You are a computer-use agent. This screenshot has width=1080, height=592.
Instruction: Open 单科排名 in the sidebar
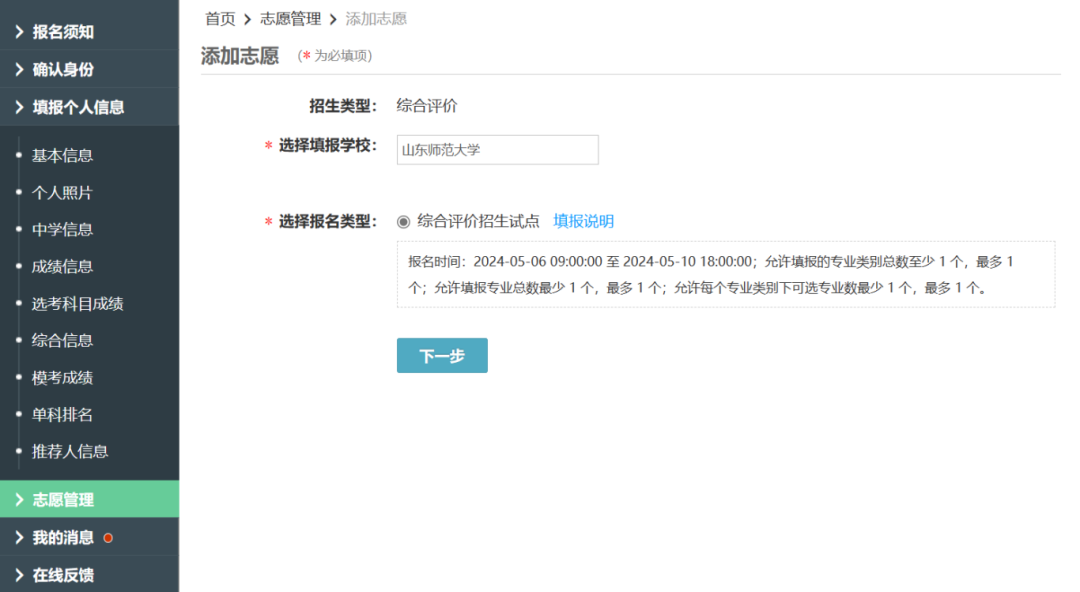point(62,414)
